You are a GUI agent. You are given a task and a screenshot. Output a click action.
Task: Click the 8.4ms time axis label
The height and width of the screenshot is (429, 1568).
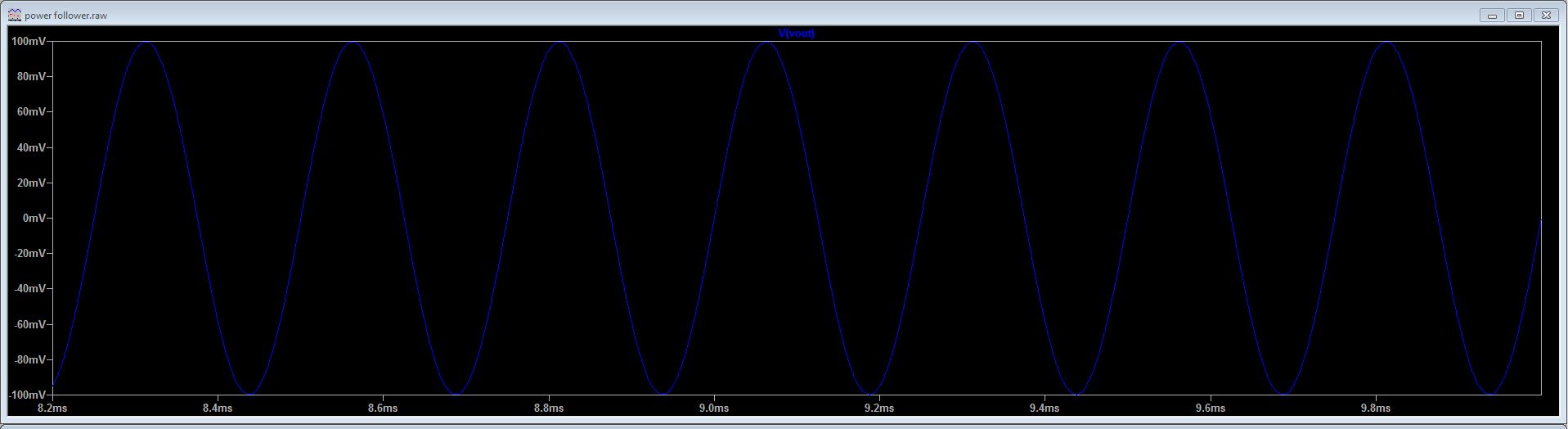coord(218,408)
